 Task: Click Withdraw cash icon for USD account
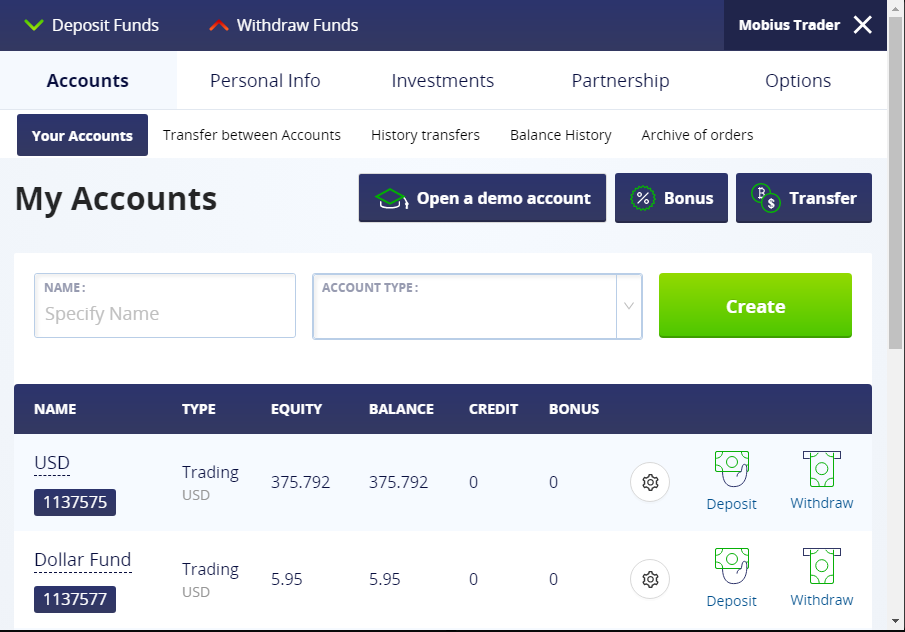pyautogui.click(x=822, y=469)
